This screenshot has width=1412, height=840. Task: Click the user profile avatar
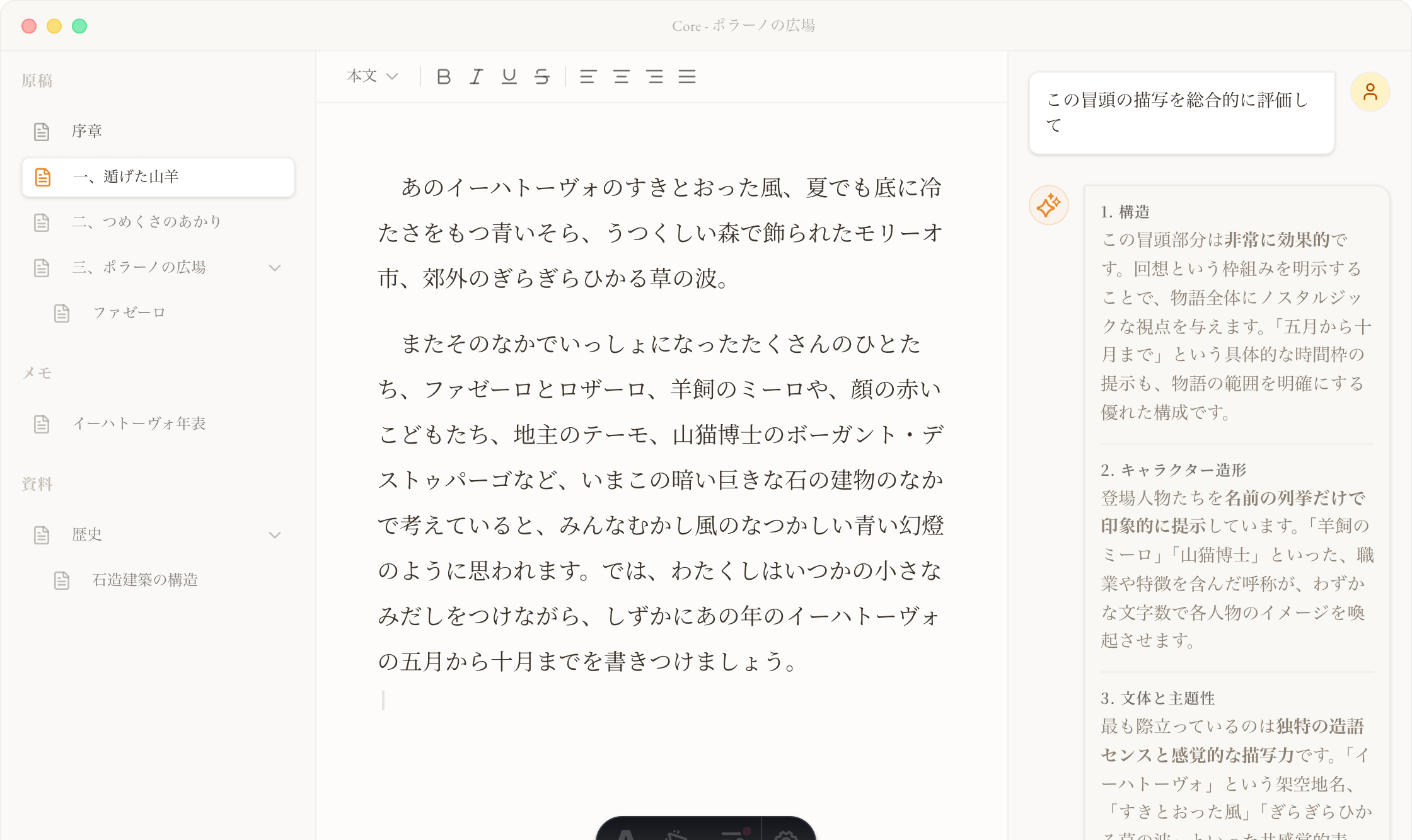coord(1370,92)
